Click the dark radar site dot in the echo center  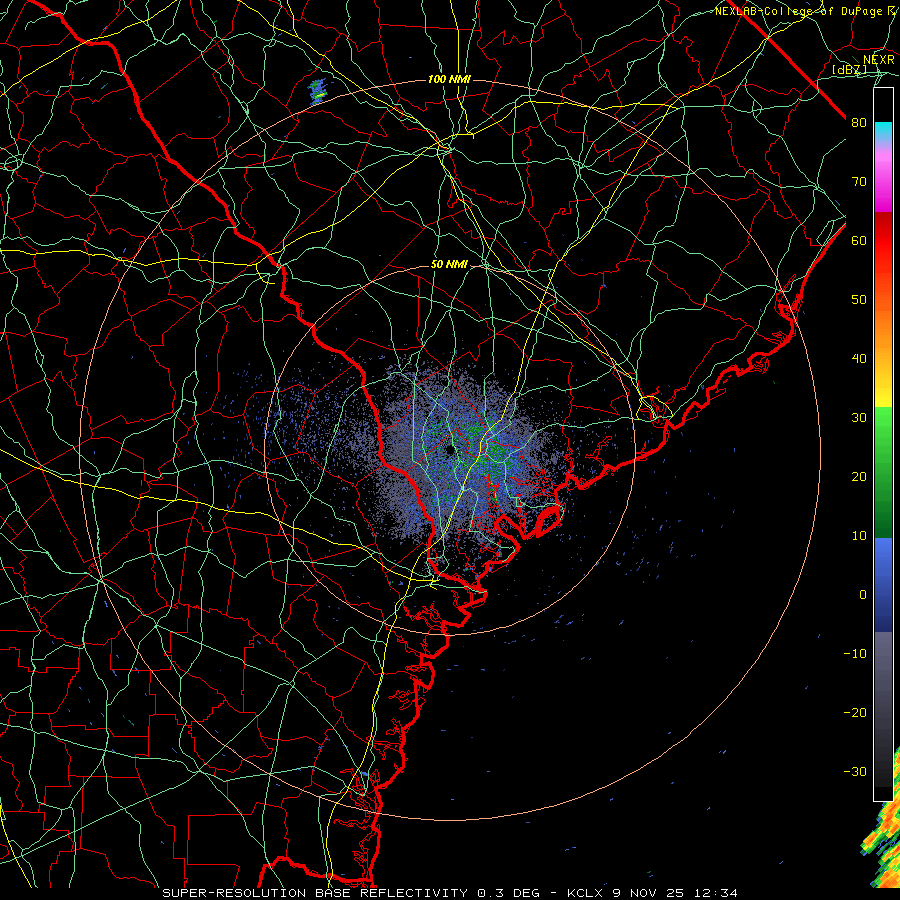pyautogui.click(x=451, y=450)
